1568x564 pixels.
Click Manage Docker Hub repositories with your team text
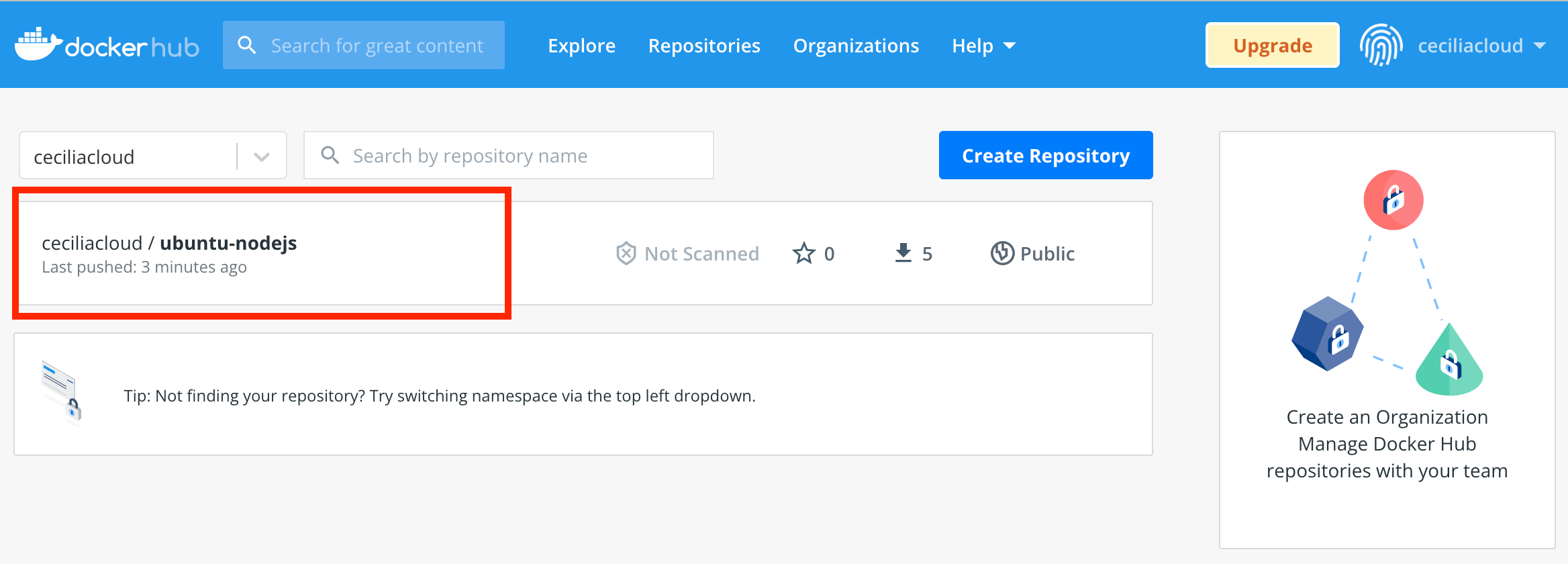tap(1387, 457)
